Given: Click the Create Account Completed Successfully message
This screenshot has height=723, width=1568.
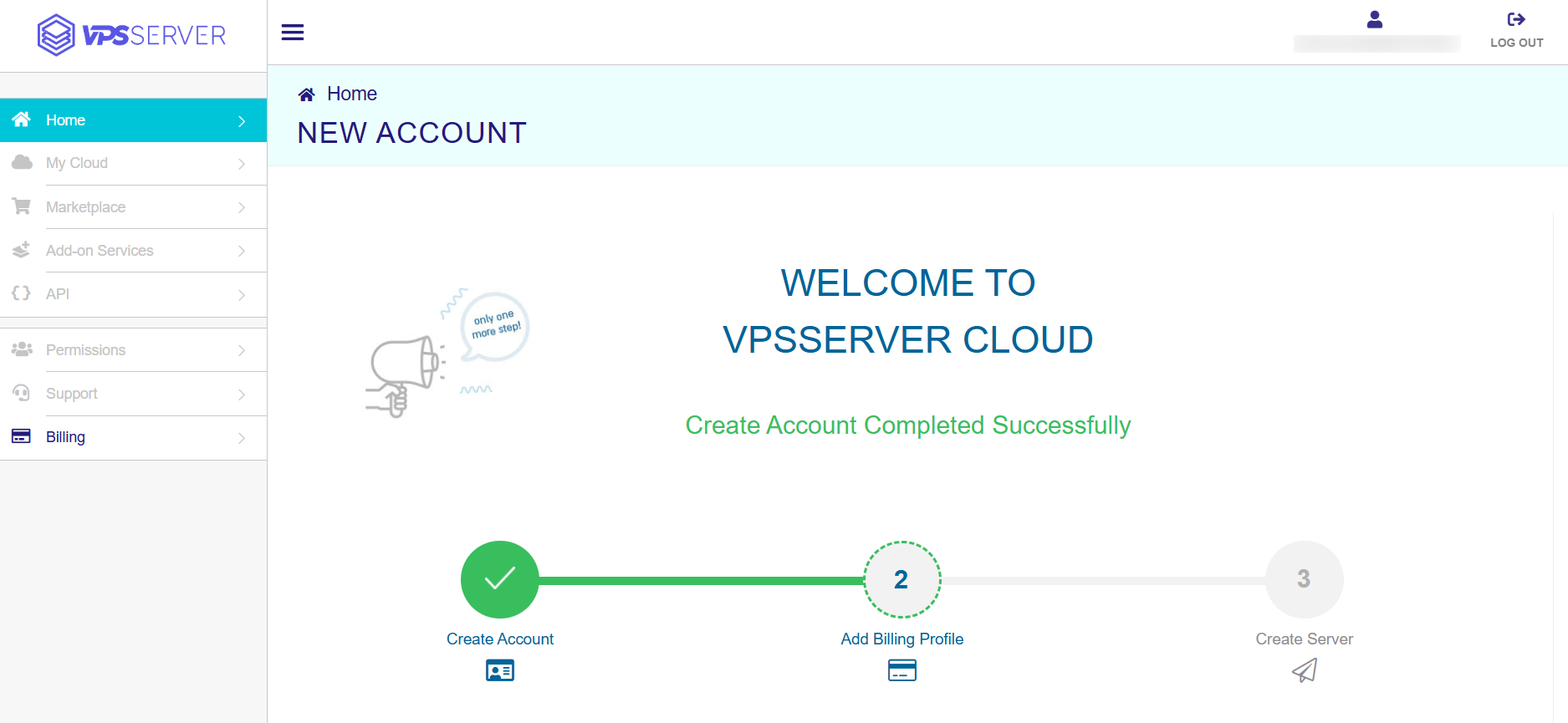Looking at the screenshot, I should [908, 425].
